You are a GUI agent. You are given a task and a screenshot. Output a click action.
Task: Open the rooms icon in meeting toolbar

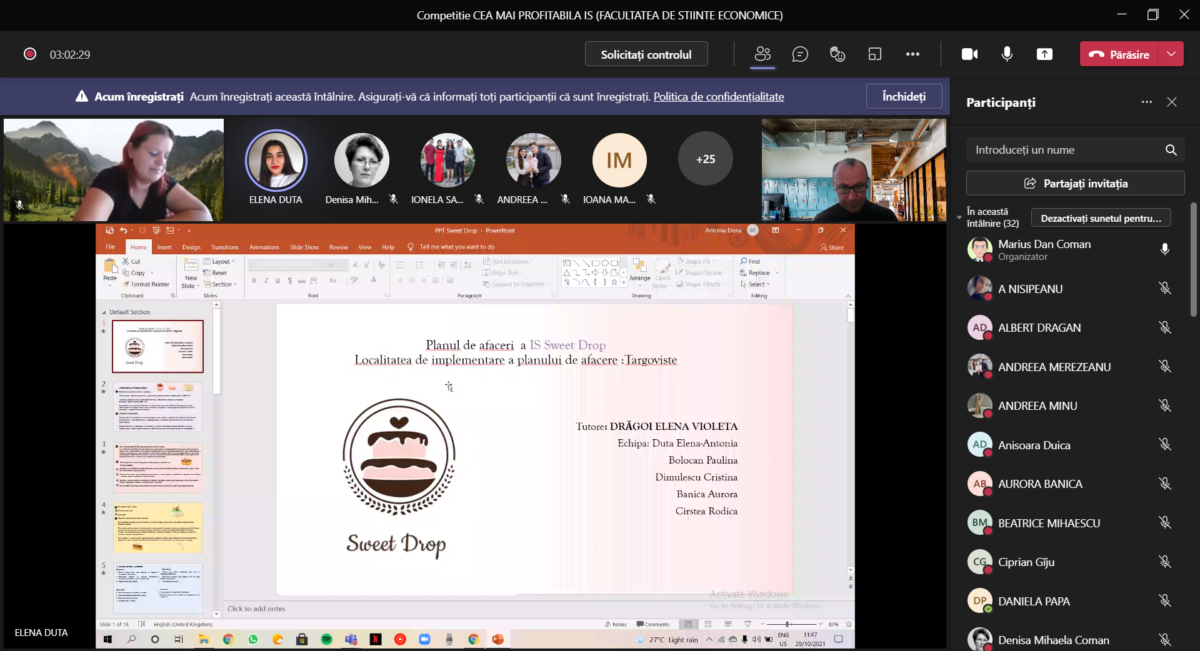pos(875,54)
